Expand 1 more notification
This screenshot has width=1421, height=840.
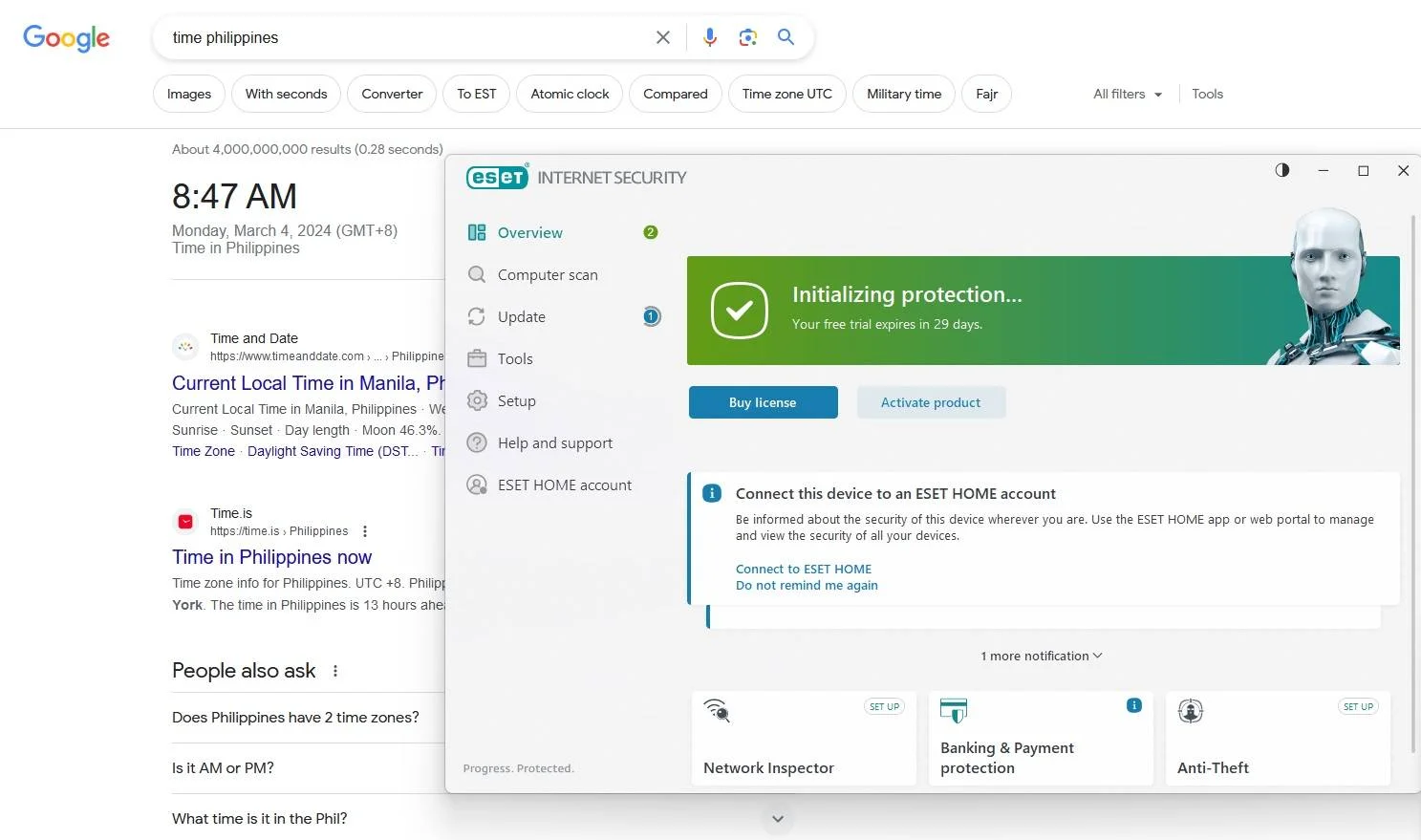[x=1042, y=656]
